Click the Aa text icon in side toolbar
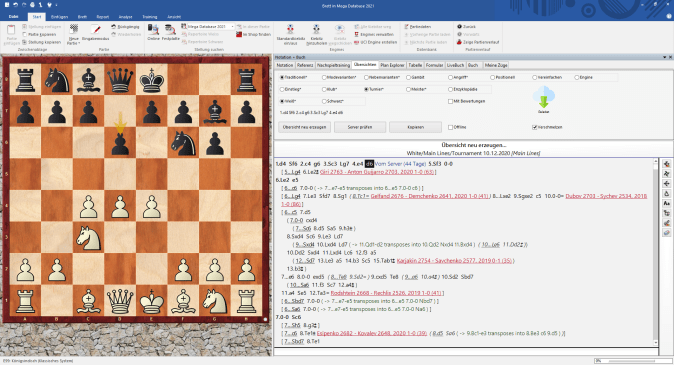The height and width of the screenshot is (365, 674). point(667,203)
